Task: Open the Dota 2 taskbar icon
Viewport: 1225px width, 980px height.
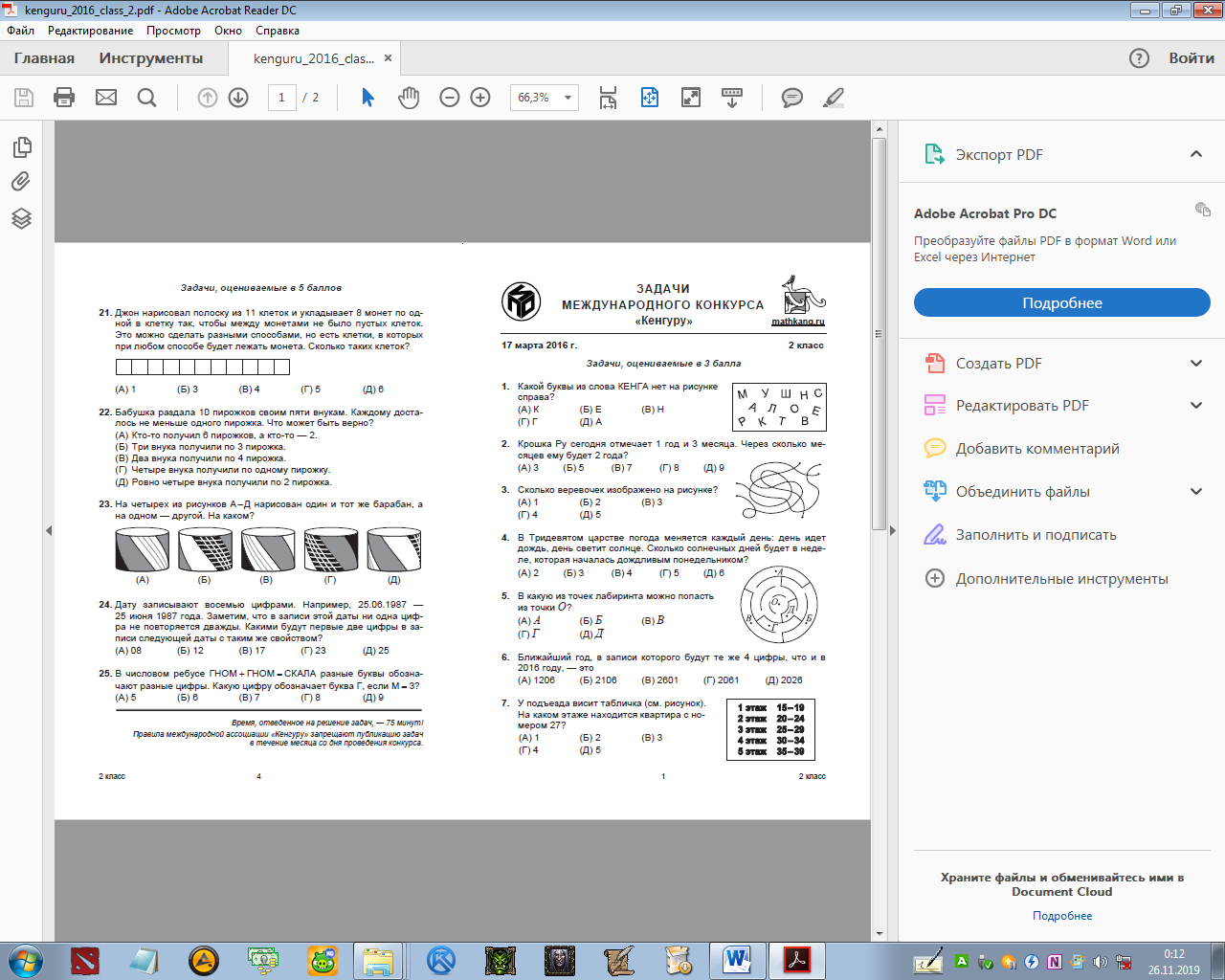Action: pos(85,960)
